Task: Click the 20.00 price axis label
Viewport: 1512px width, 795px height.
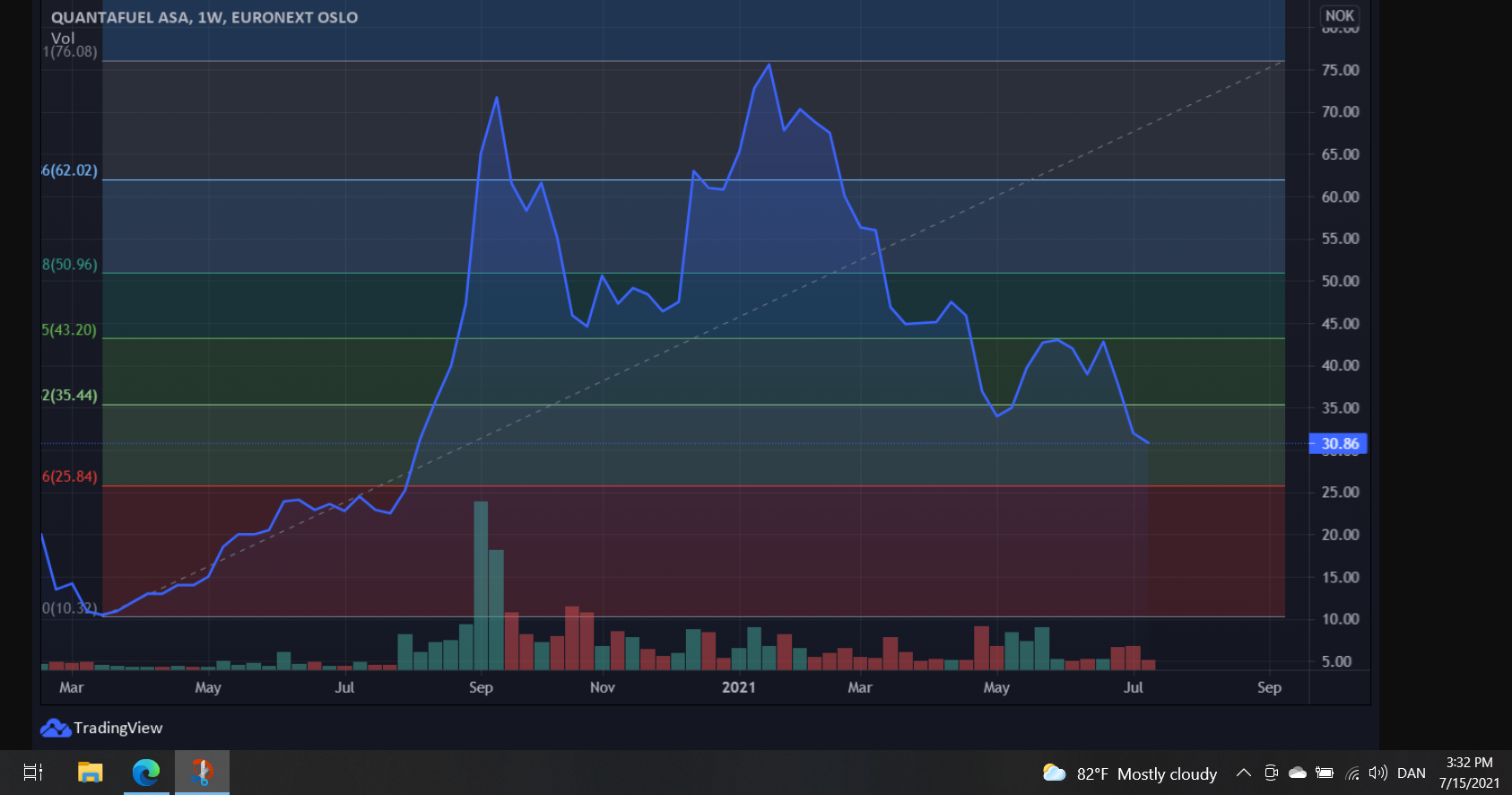Action: click(x=1340, y=535)
